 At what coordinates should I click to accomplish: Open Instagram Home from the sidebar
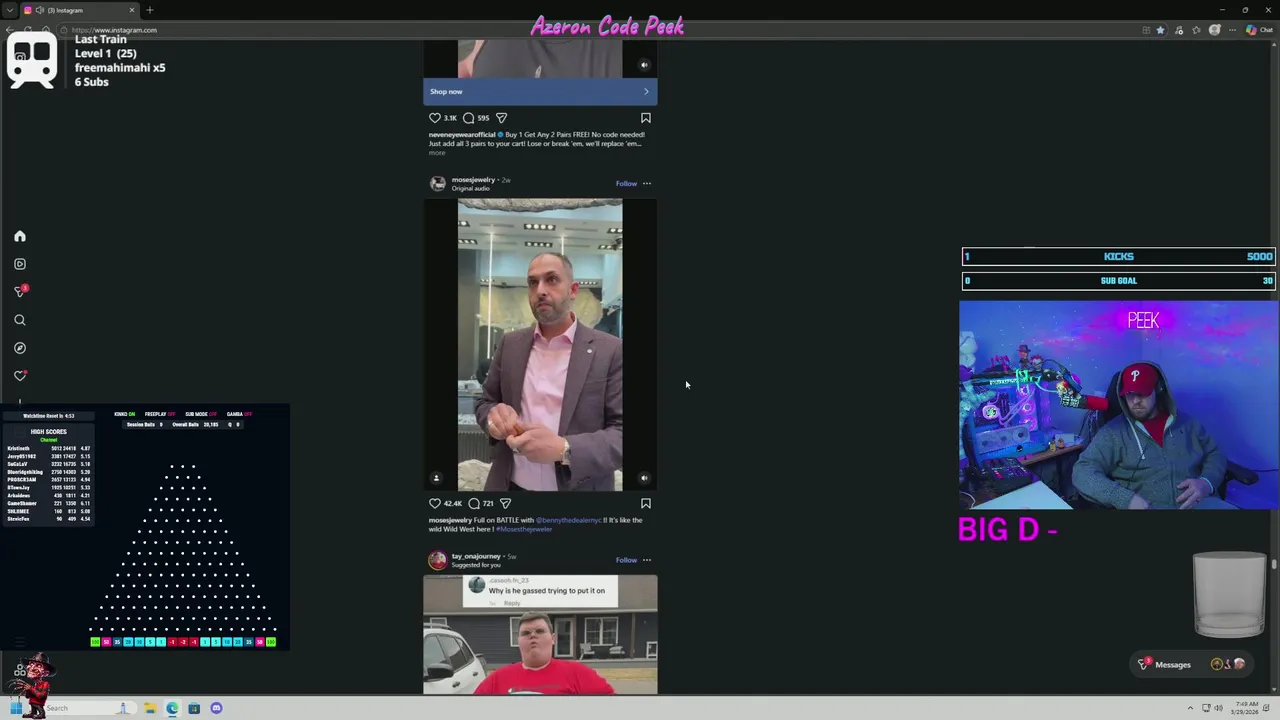20,236
